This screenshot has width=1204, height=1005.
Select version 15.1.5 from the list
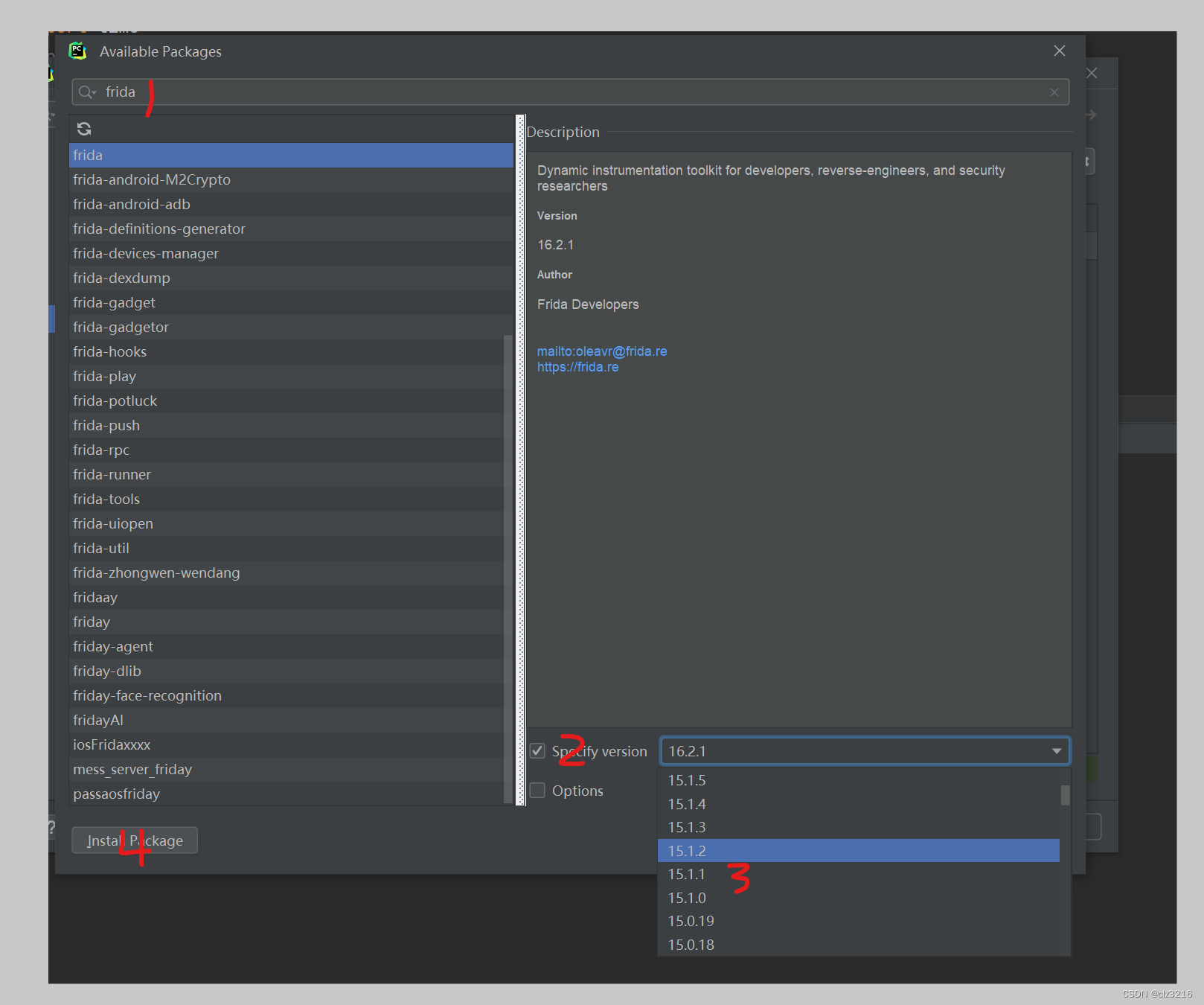687,780
